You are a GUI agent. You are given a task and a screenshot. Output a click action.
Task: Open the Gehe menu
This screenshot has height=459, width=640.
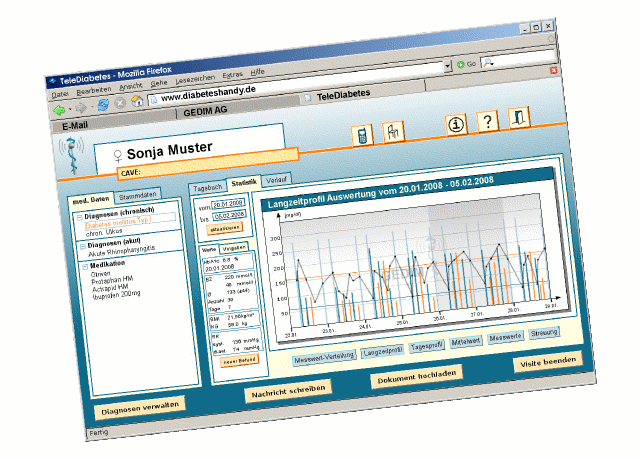pyautogui.click(x=159, y=83)
